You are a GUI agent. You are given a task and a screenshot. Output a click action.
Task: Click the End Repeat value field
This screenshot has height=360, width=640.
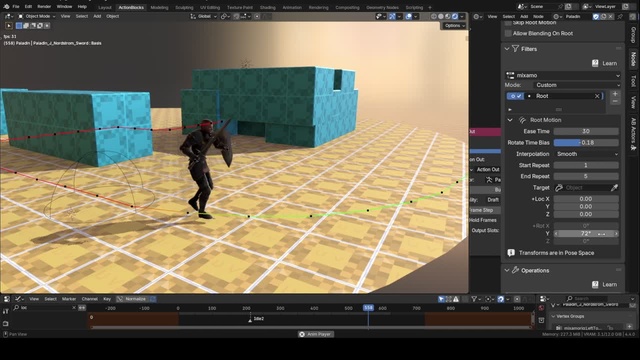pyautogui.click(x=587, y=176)
